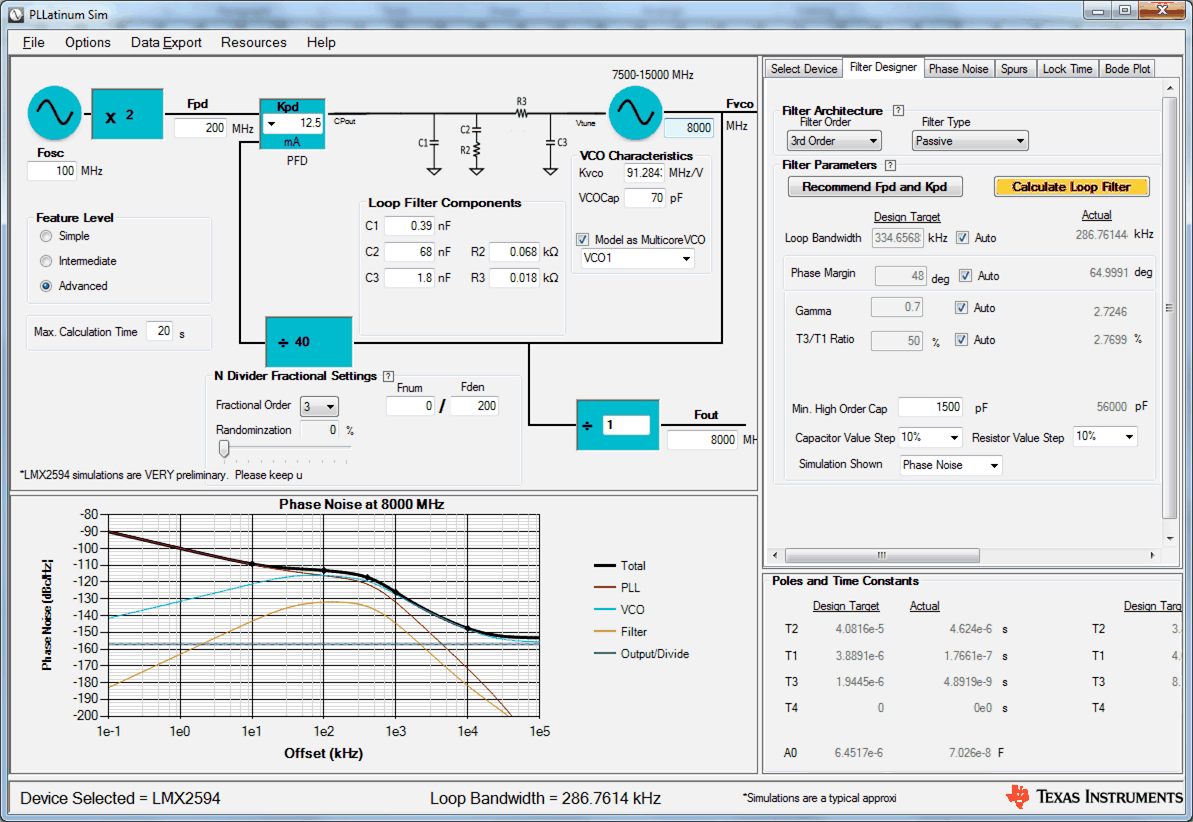
Task: Click the Fosc oscillator symbol
Action: coord(53,112)
